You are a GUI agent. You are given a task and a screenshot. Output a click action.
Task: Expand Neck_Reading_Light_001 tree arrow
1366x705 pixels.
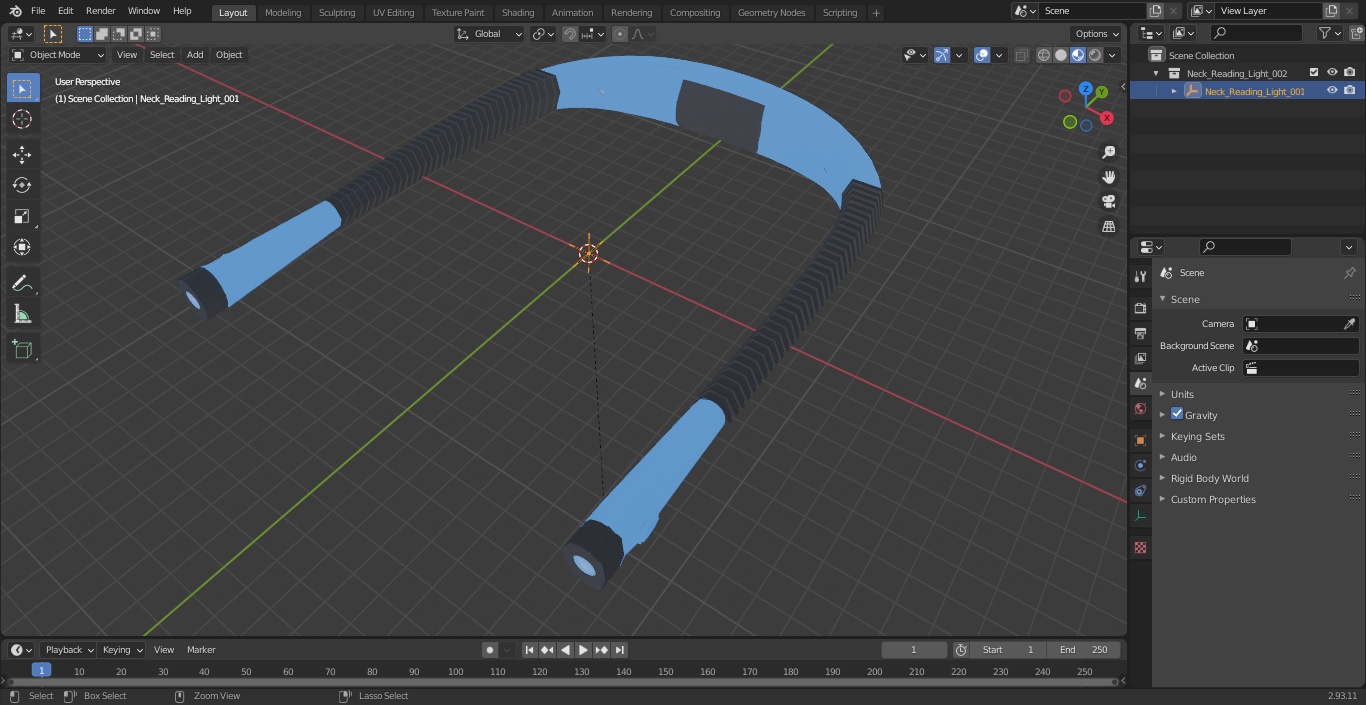(1174, 91)
